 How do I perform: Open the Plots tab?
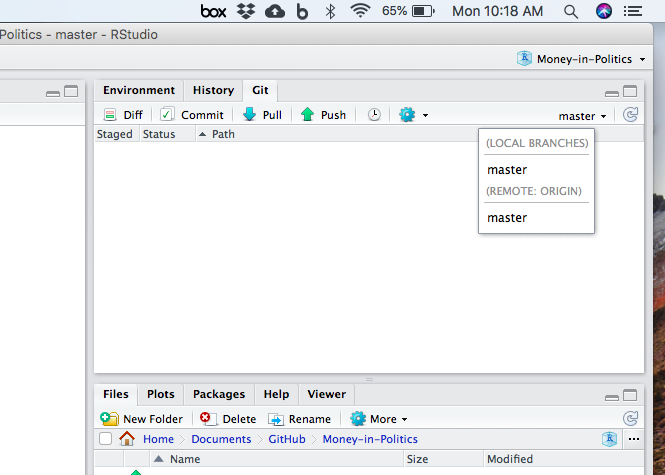(x=161, y=394)
